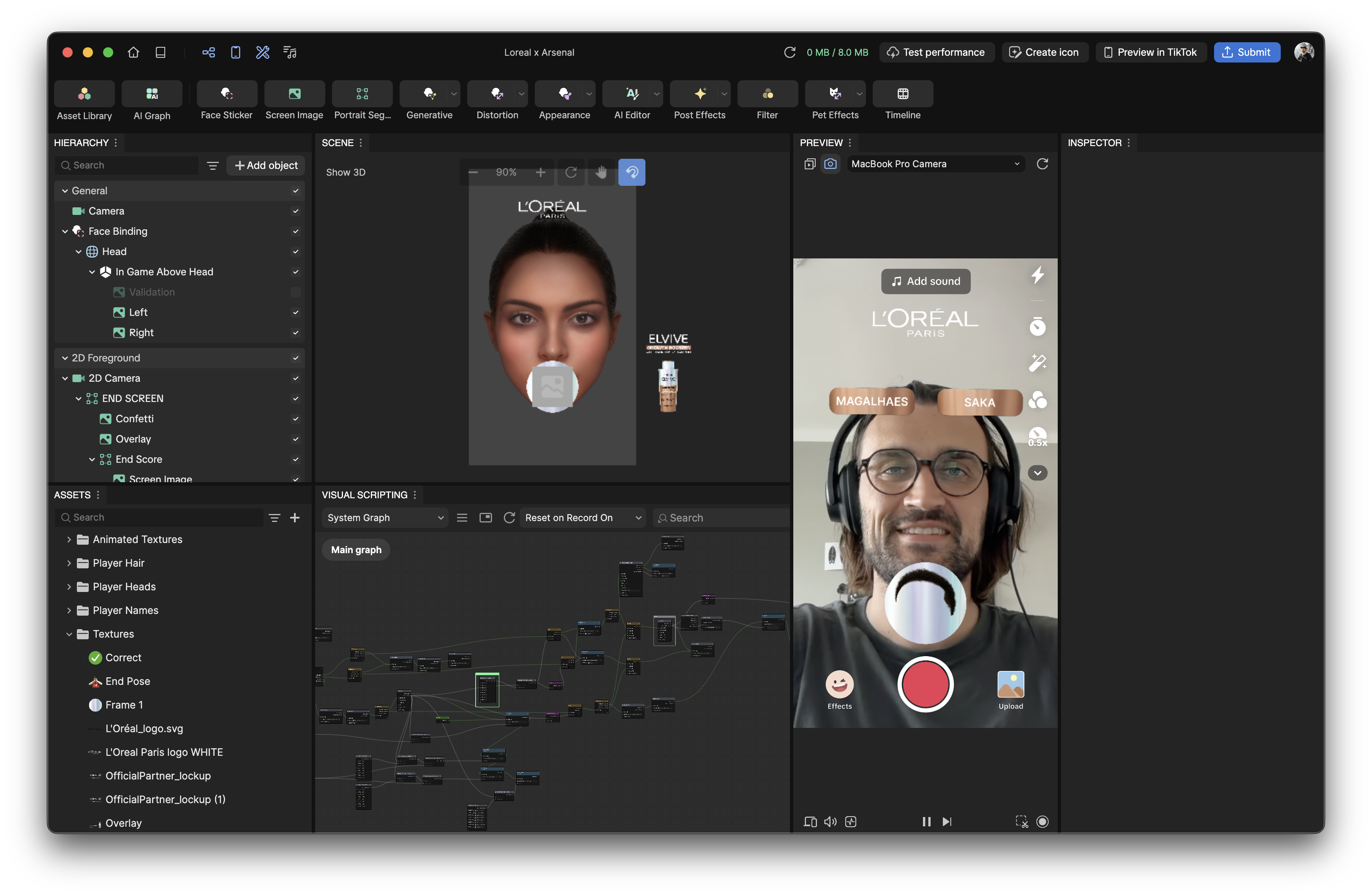Image resolution: width=1372 pixels, height=896 pixels.
Task: Click the crossed tools icon in title bar
Action: click(263, 52)
